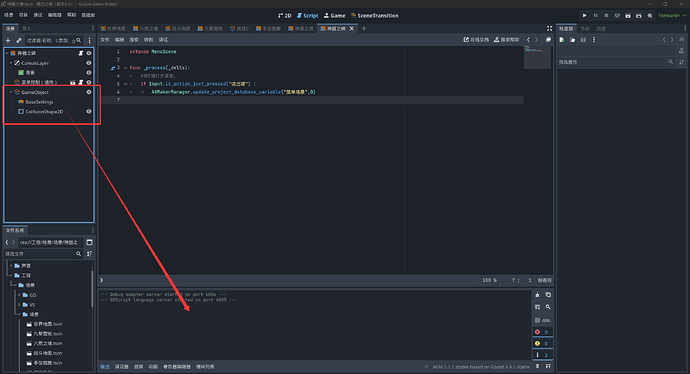Open Inspector object history list icon
This screenshot has height=374, width=690.
point(682,40)
